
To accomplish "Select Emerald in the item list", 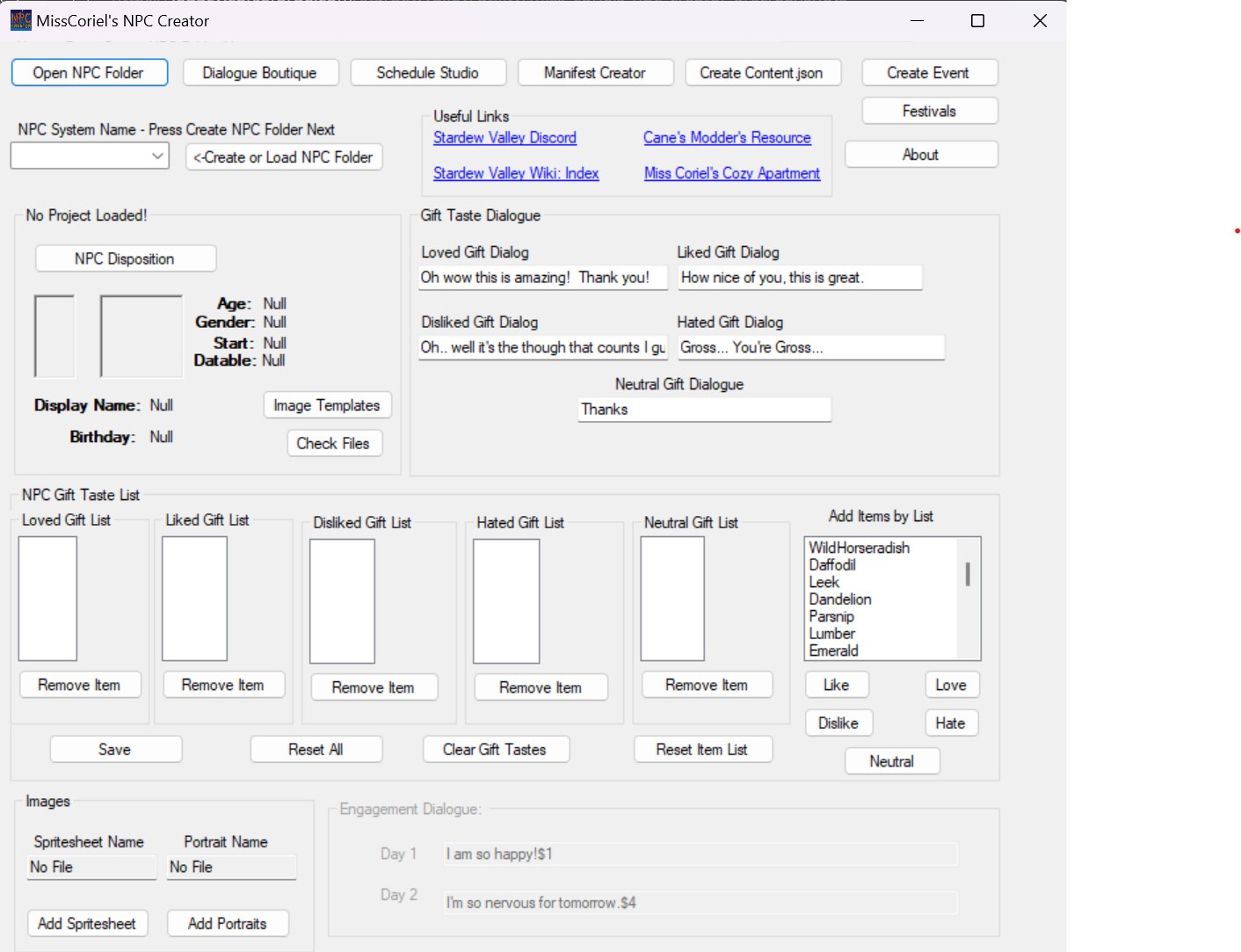I will pyautogui.click(x=834, y=651).
